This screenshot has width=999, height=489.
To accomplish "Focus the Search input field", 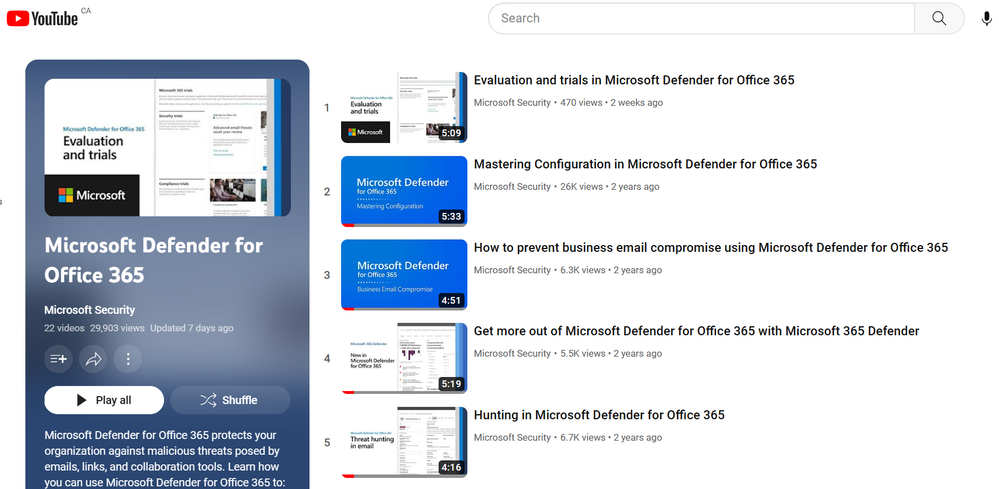I will pos(701,18).
